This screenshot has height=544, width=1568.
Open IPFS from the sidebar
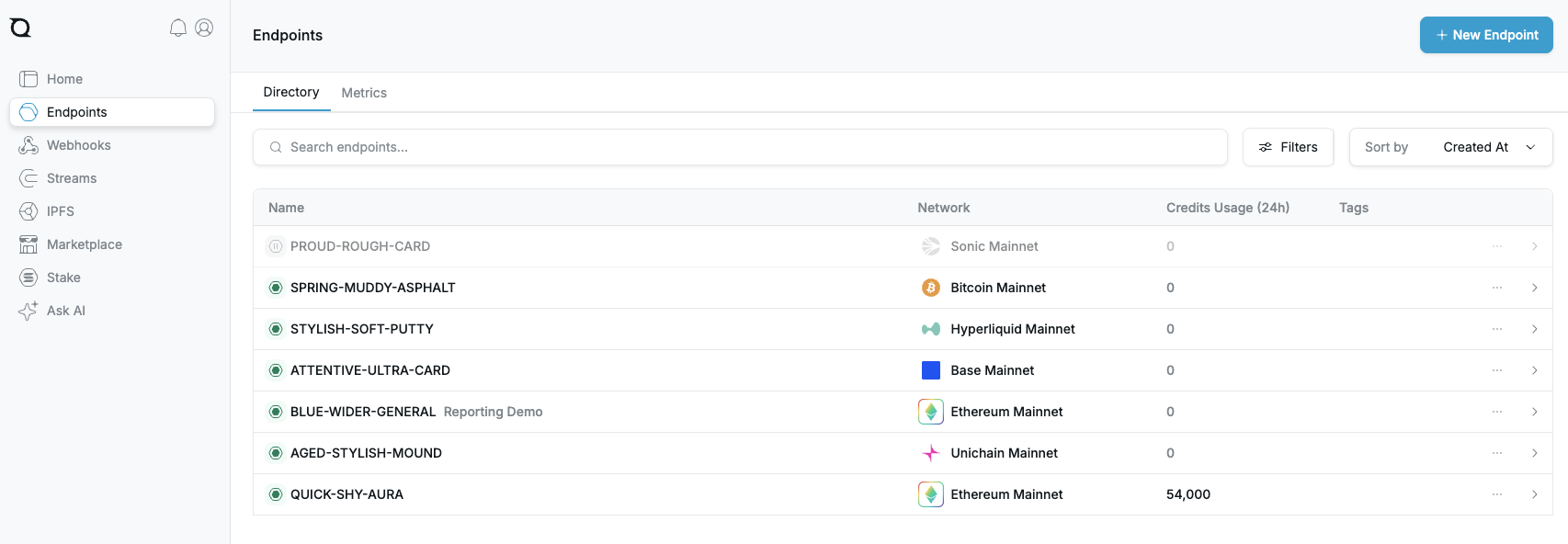coord(60,211)
